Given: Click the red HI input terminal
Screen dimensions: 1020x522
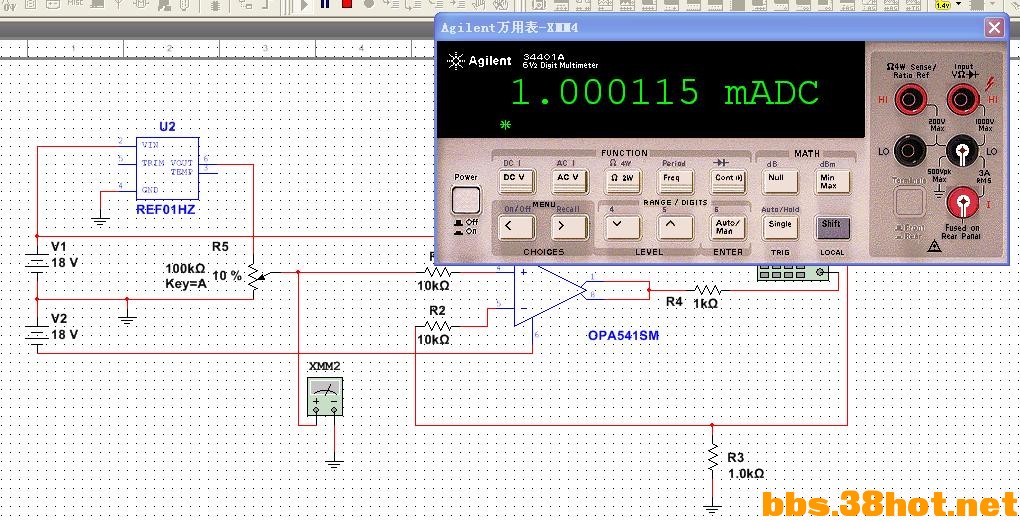Looking at the screenshot, I should [963, 100].
